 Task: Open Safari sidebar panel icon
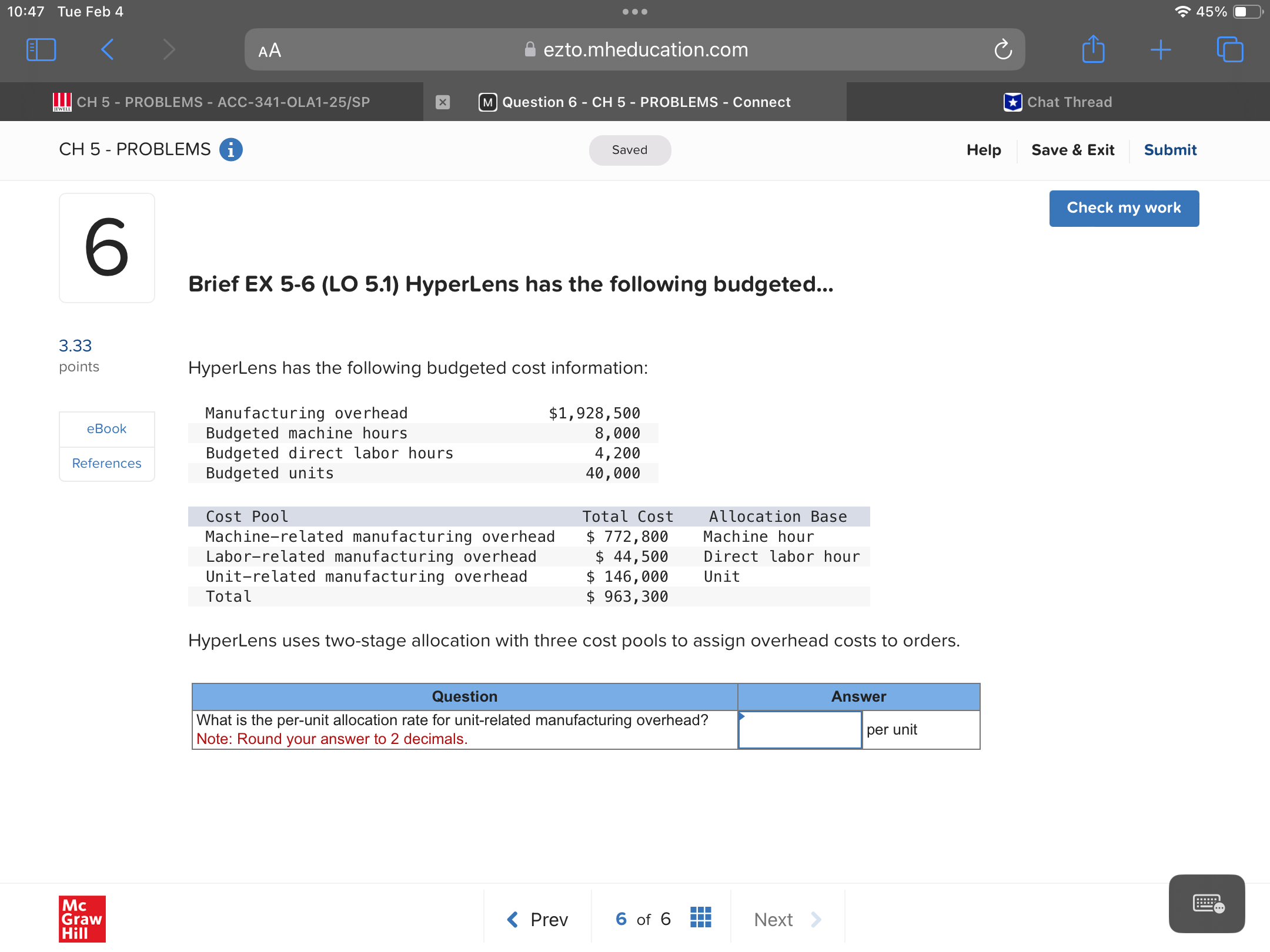point(41,49)
